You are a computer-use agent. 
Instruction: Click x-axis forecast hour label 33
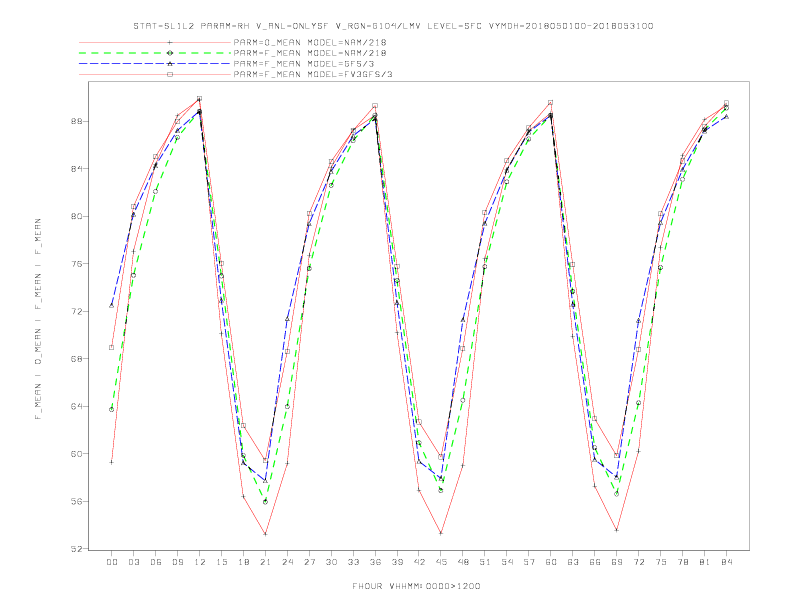(354, 562)
